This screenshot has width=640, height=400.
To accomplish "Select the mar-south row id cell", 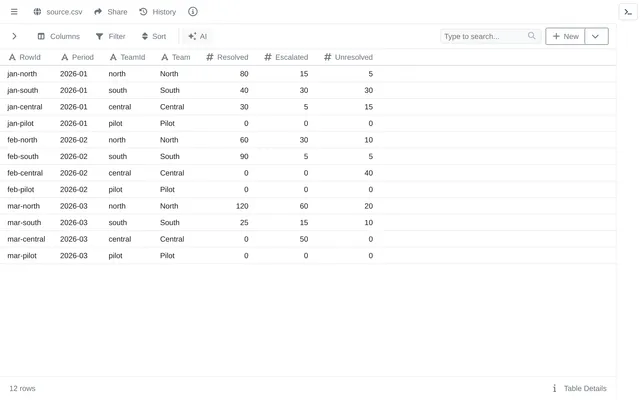I will pyautogui.click(x=24, y=222).
